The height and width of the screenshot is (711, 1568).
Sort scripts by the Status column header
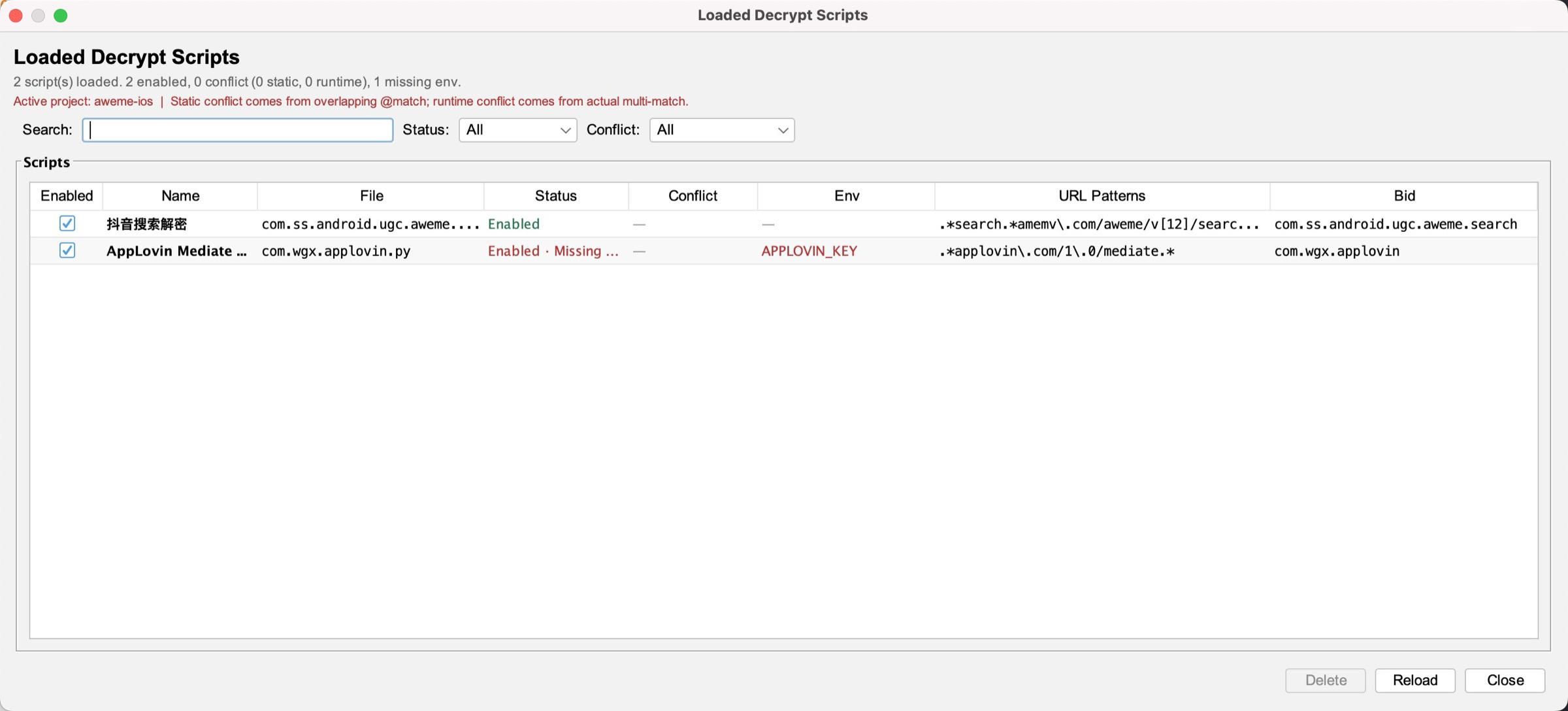pyautogui.click(x=555, y=195)
